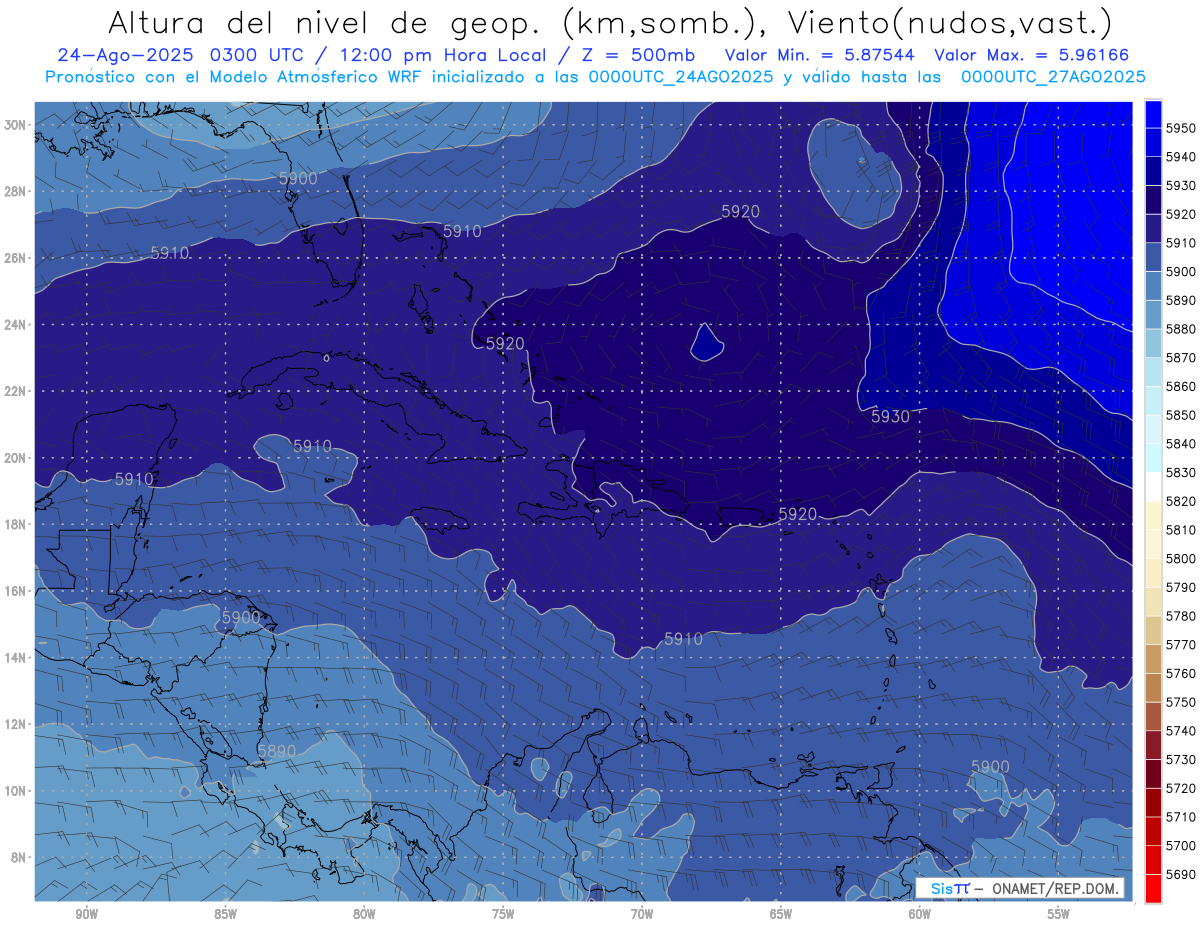The width and height of the screenshot is (1200, 927).
Task: Click the tan swatch between 5770 and 5760
Action: (x=1153, y=658)
